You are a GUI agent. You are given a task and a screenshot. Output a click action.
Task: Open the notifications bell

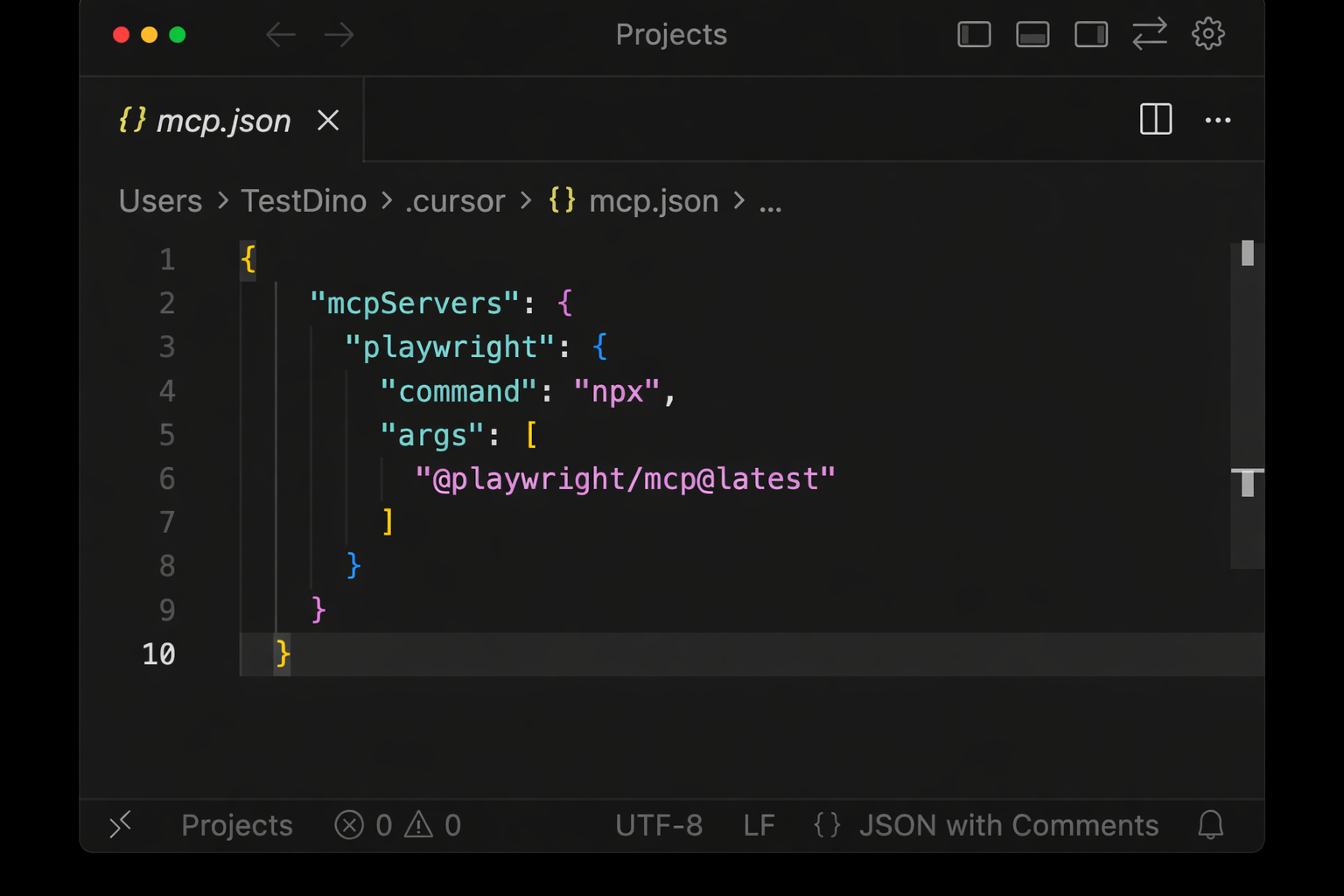1210,824
